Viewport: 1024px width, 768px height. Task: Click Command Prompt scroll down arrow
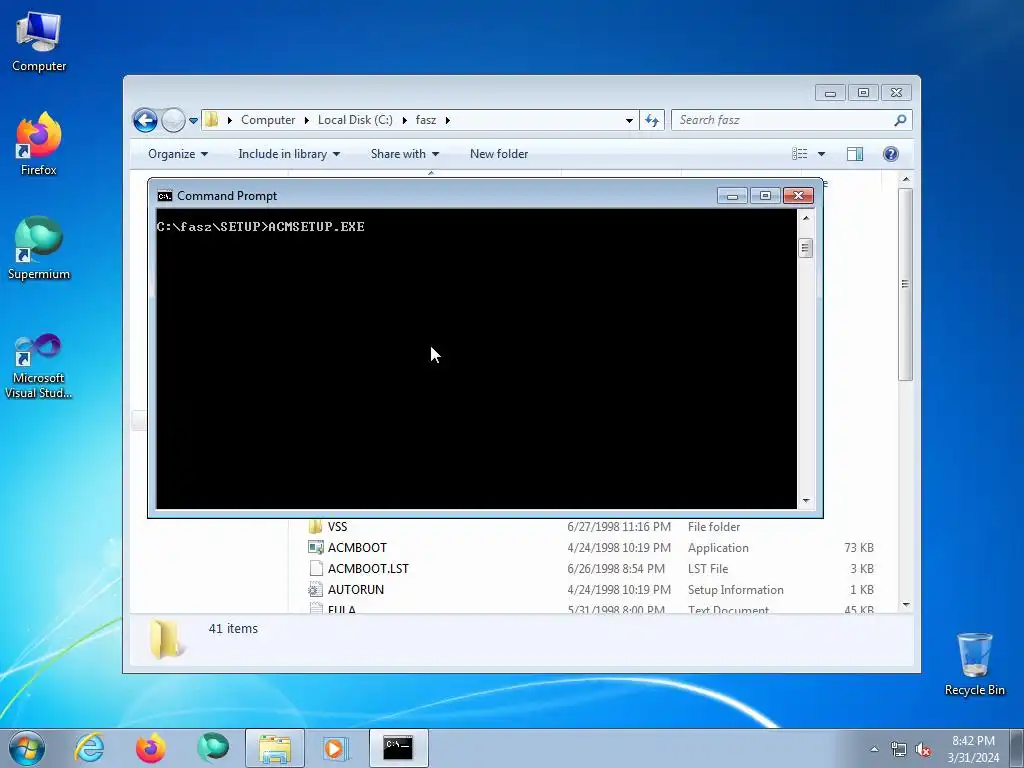tap(805, 501)
